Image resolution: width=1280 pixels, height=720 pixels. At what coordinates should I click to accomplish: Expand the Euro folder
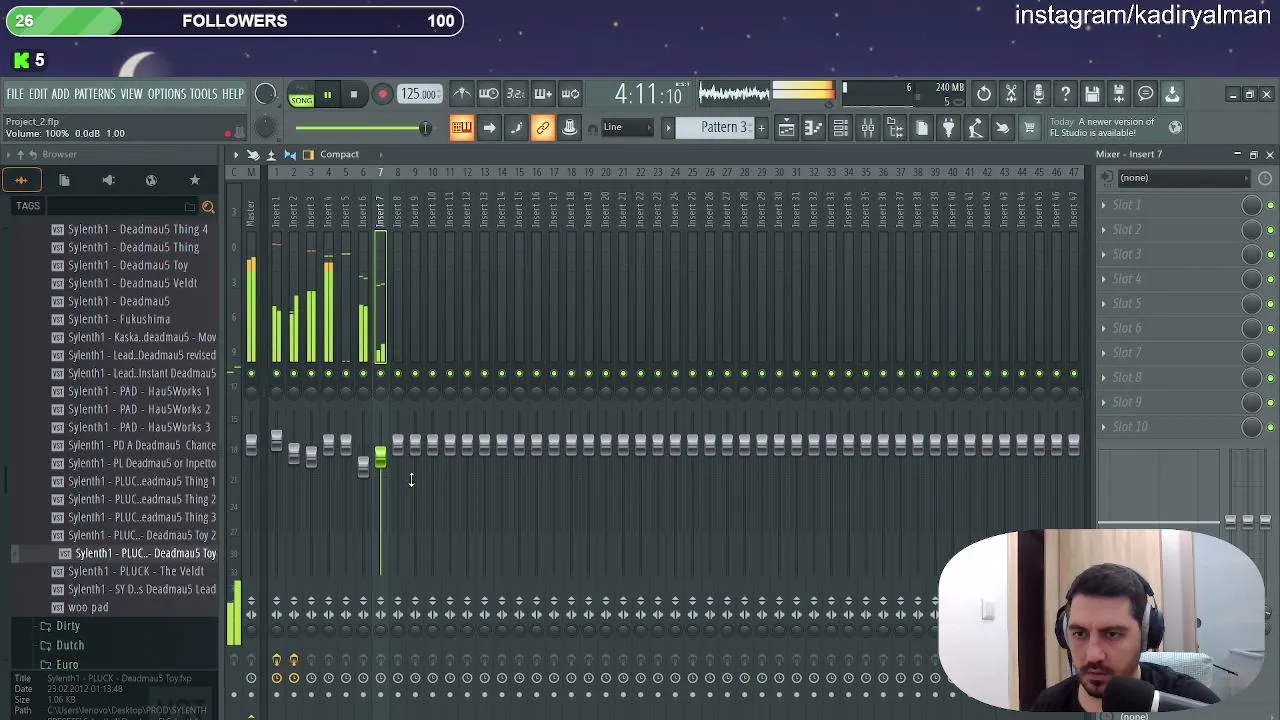click(67, 664)
